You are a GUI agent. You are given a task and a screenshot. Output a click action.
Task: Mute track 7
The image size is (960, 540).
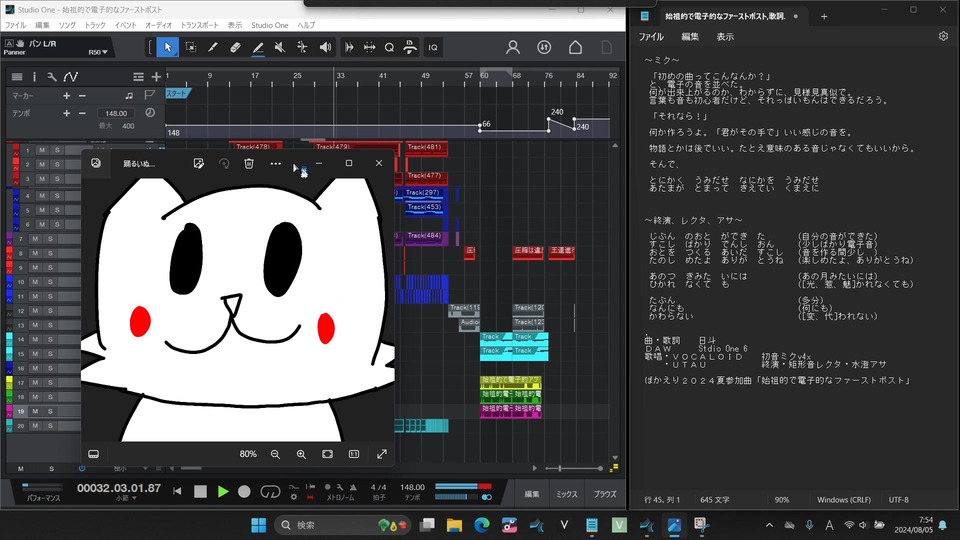[35, 239]
